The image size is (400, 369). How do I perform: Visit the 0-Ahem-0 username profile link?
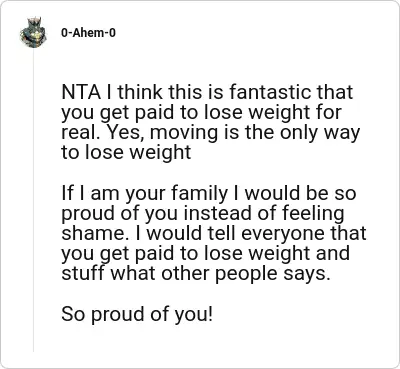click(x=88, y=33)
